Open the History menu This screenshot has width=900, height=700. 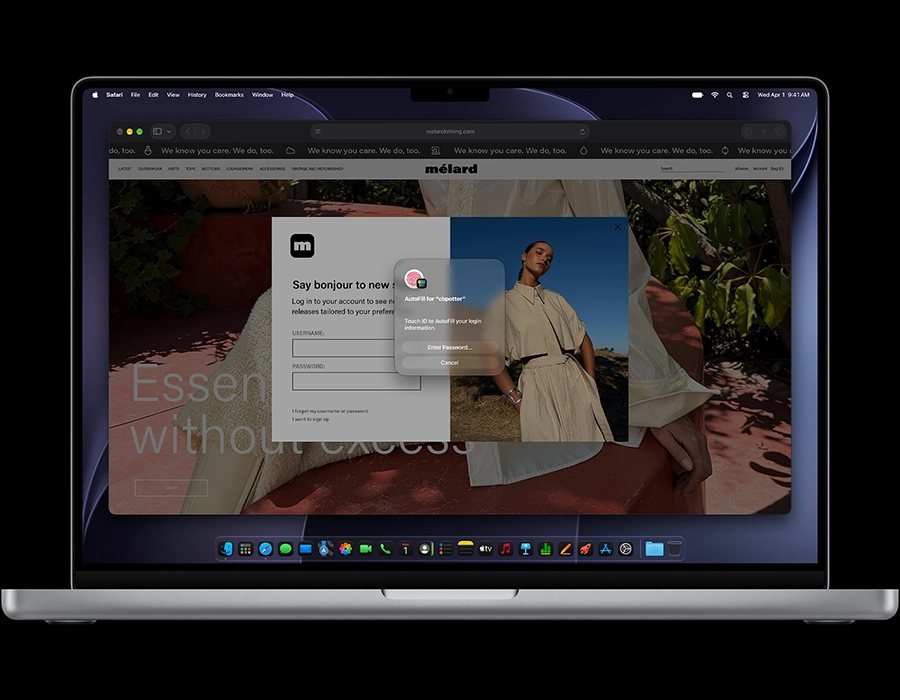197,95
